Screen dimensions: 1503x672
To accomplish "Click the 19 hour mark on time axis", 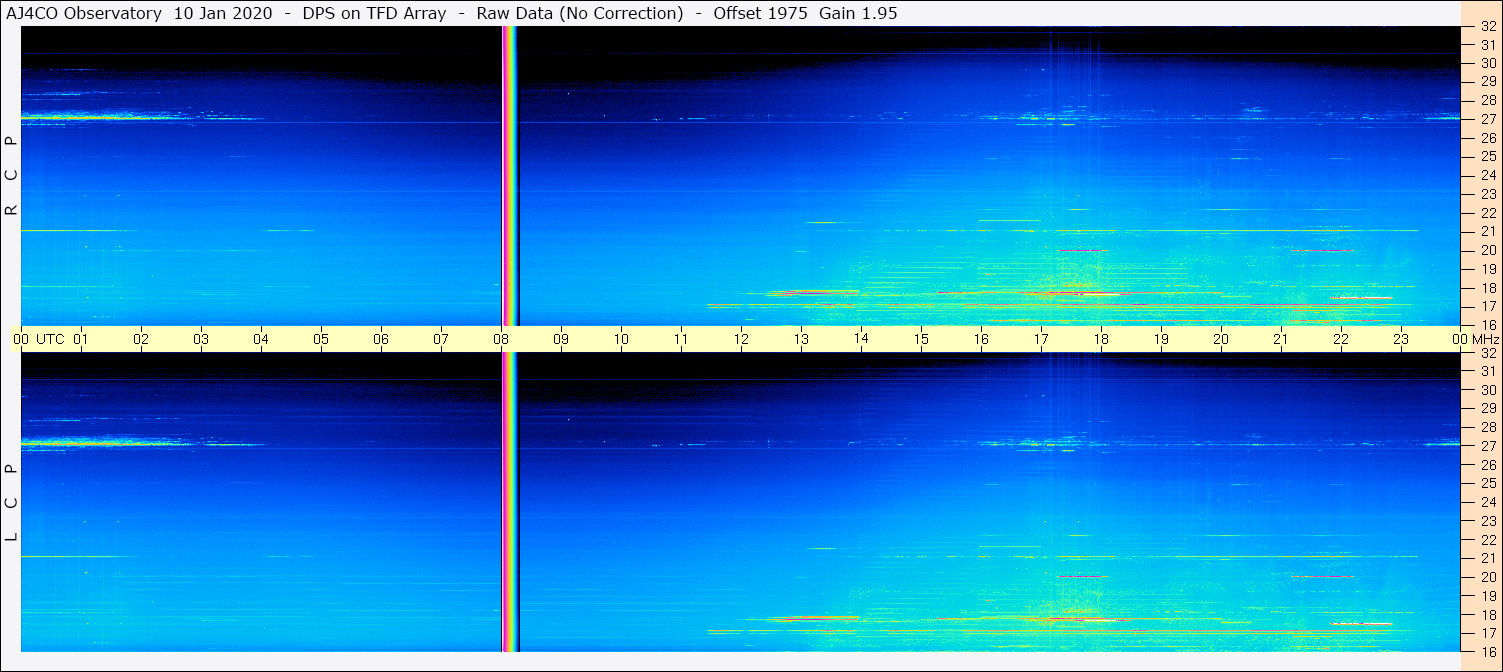I will pyautogui.click(x=1161, y=339).
